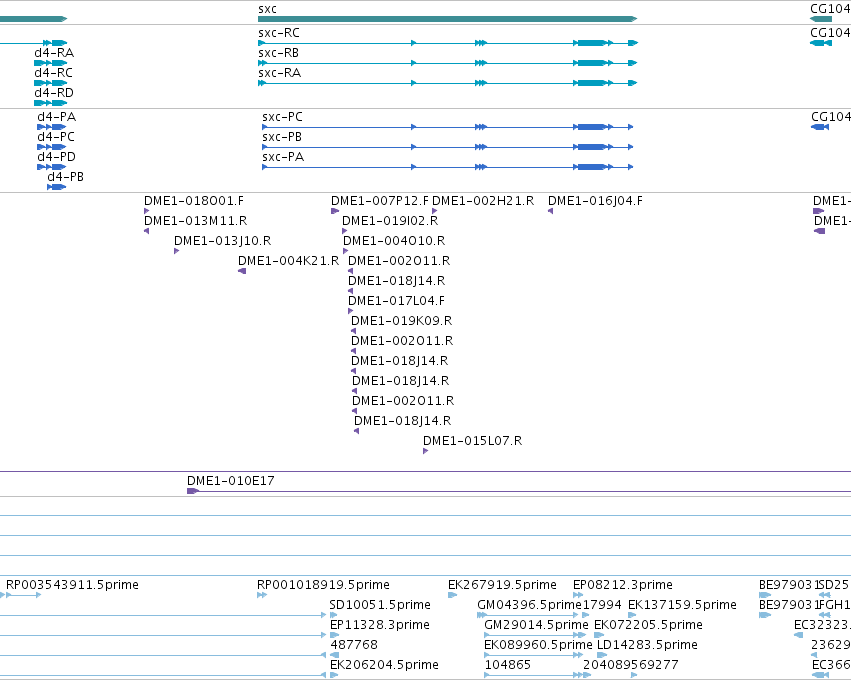
Task: Click the EP11328.3prime EST label
Action: [380, 625]
